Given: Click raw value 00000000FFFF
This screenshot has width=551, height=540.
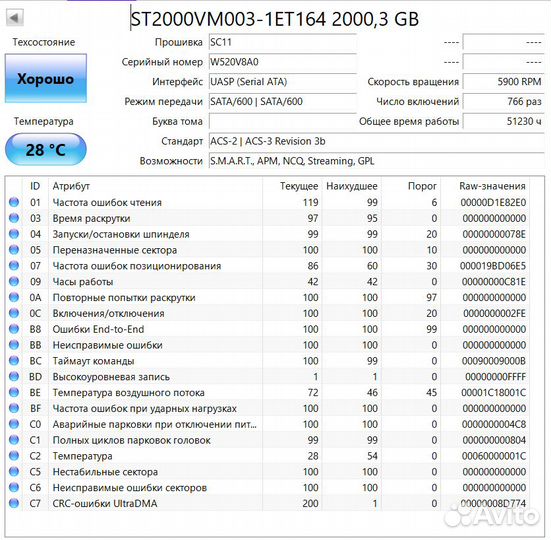Looking at the screenshot, I should 496,377.
